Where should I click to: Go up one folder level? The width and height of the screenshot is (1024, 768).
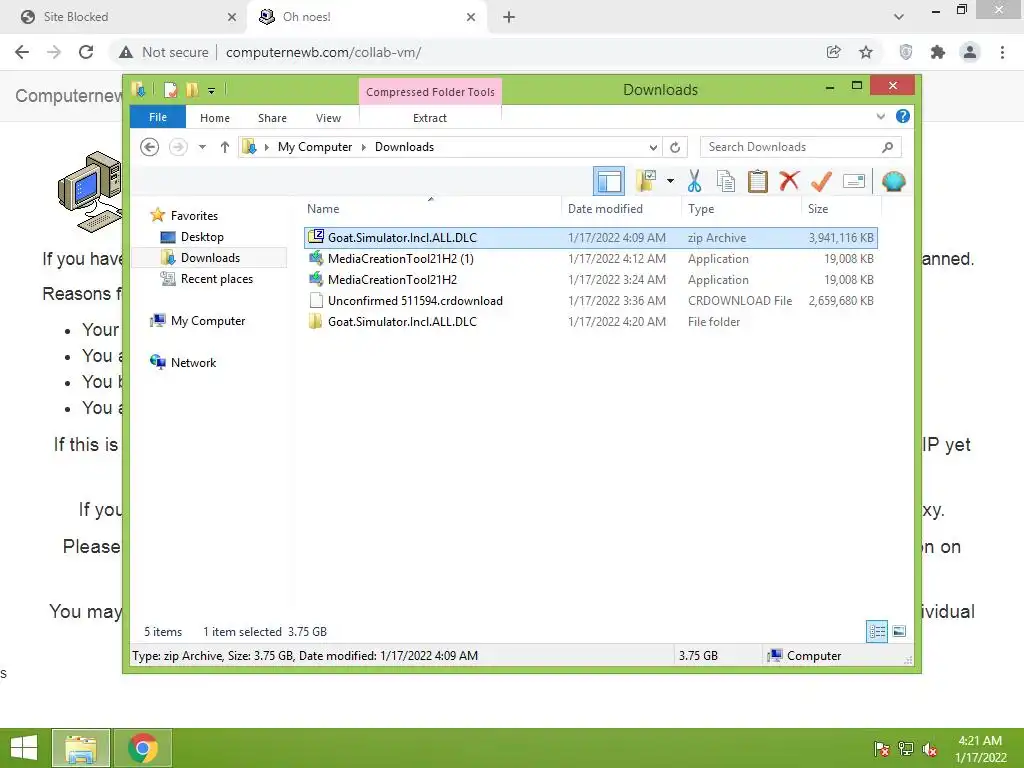click(225, 147)
